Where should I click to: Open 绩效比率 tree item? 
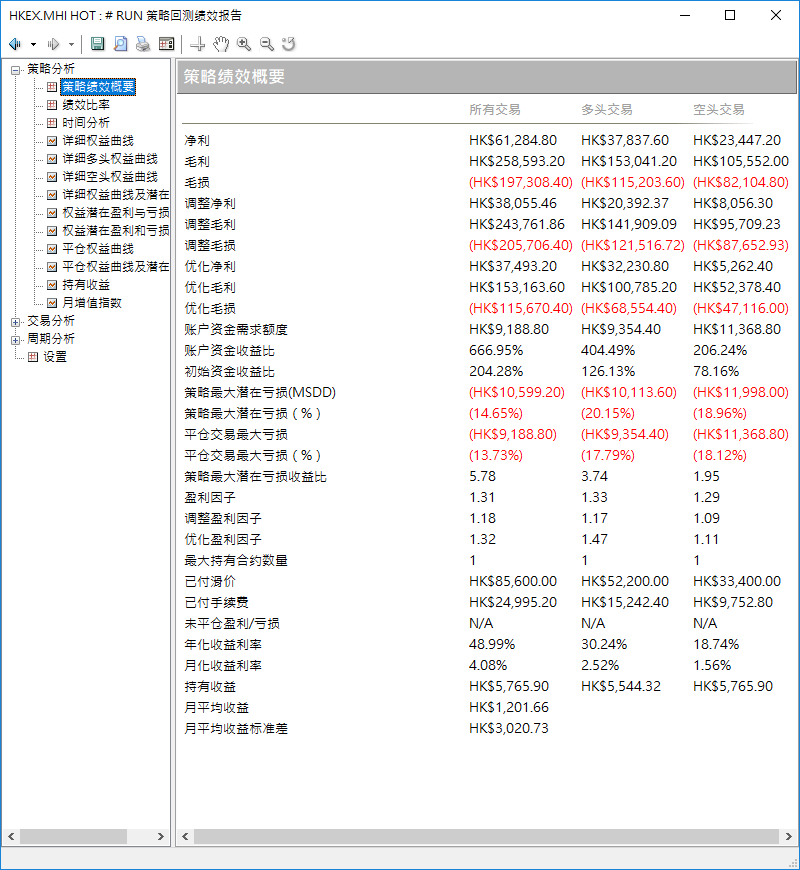coord(86,105)
